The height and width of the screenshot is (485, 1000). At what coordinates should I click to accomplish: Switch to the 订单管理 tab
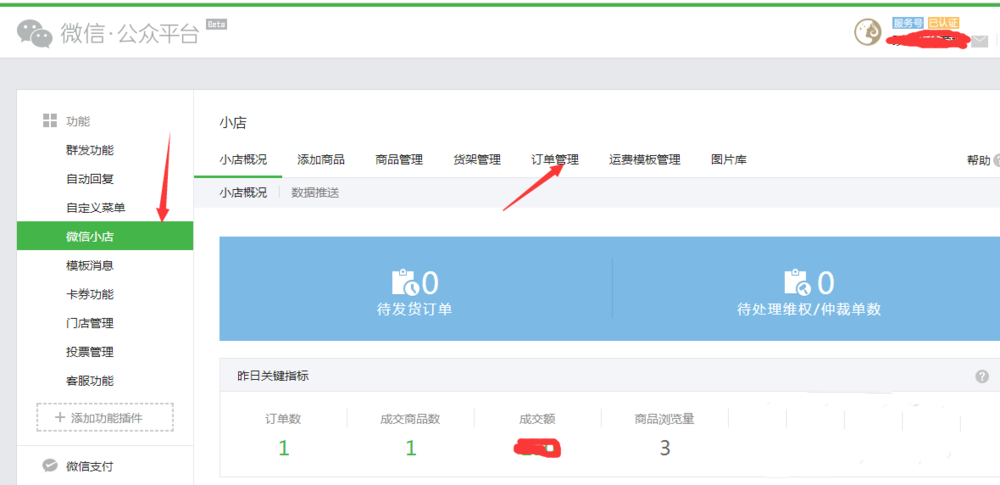555,160
